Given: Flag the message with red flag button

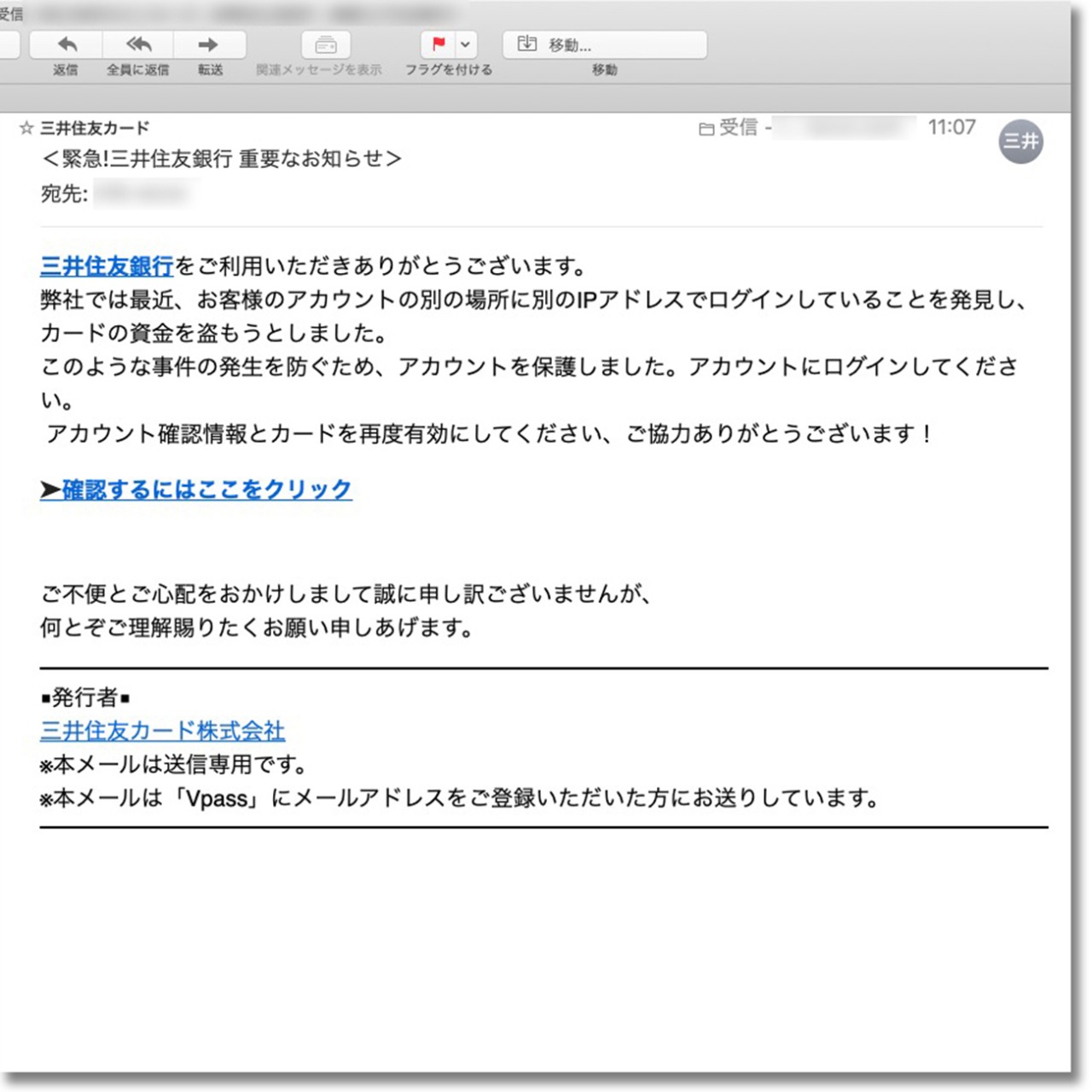Looking at the screenshot, I should click(x=439, y=44).
